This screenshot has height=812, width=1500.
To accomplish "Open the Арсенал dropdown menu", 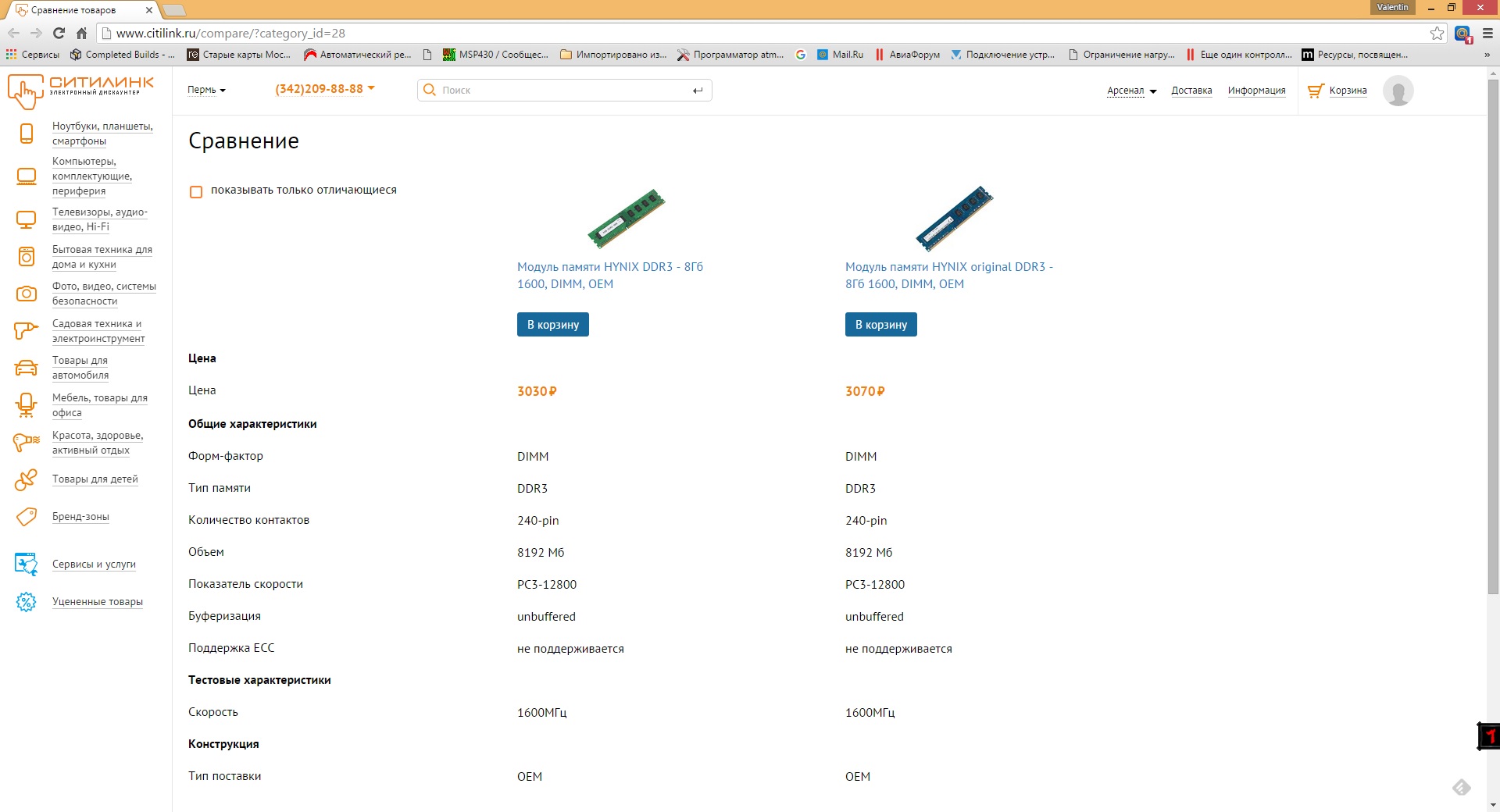I will click(x=1132, y=91).
